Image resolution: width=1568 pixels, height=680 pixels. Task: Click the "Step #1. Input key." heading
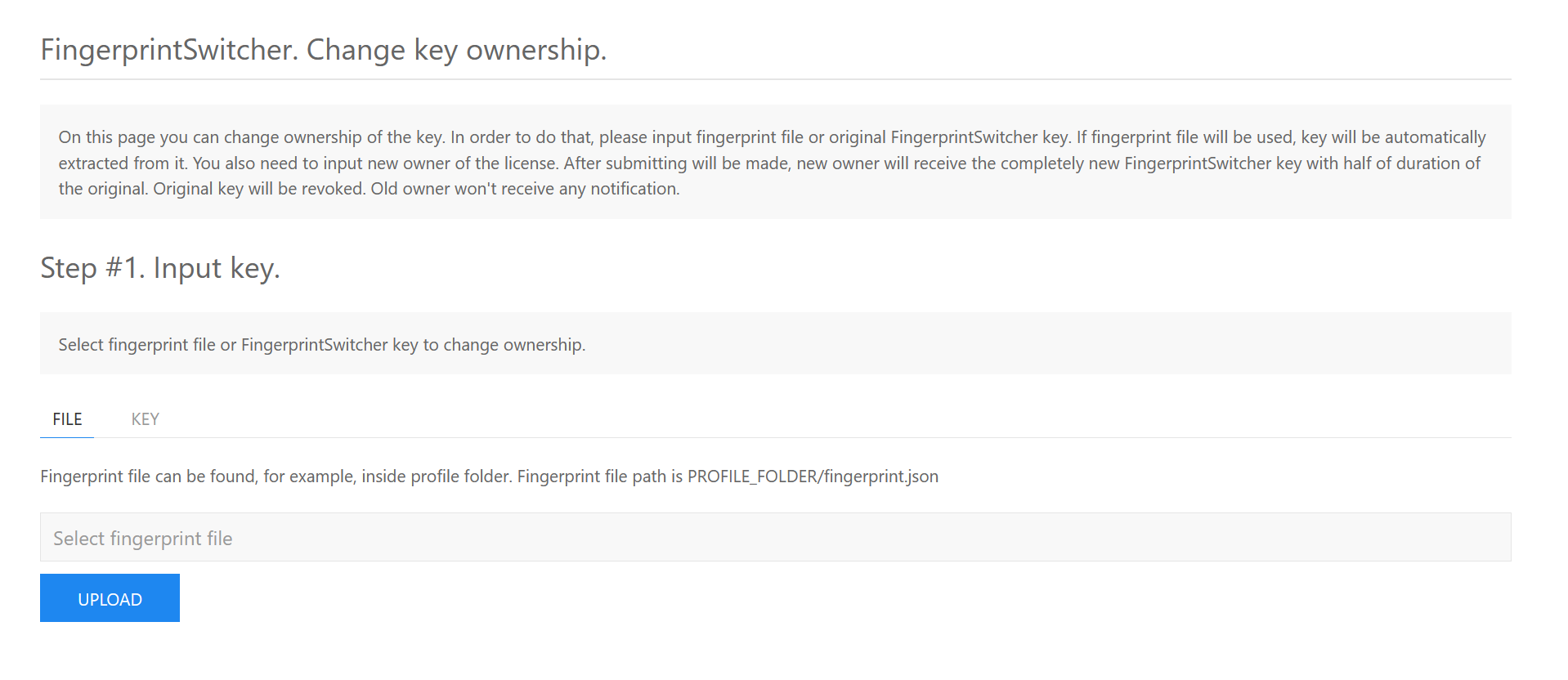[160, 268]
